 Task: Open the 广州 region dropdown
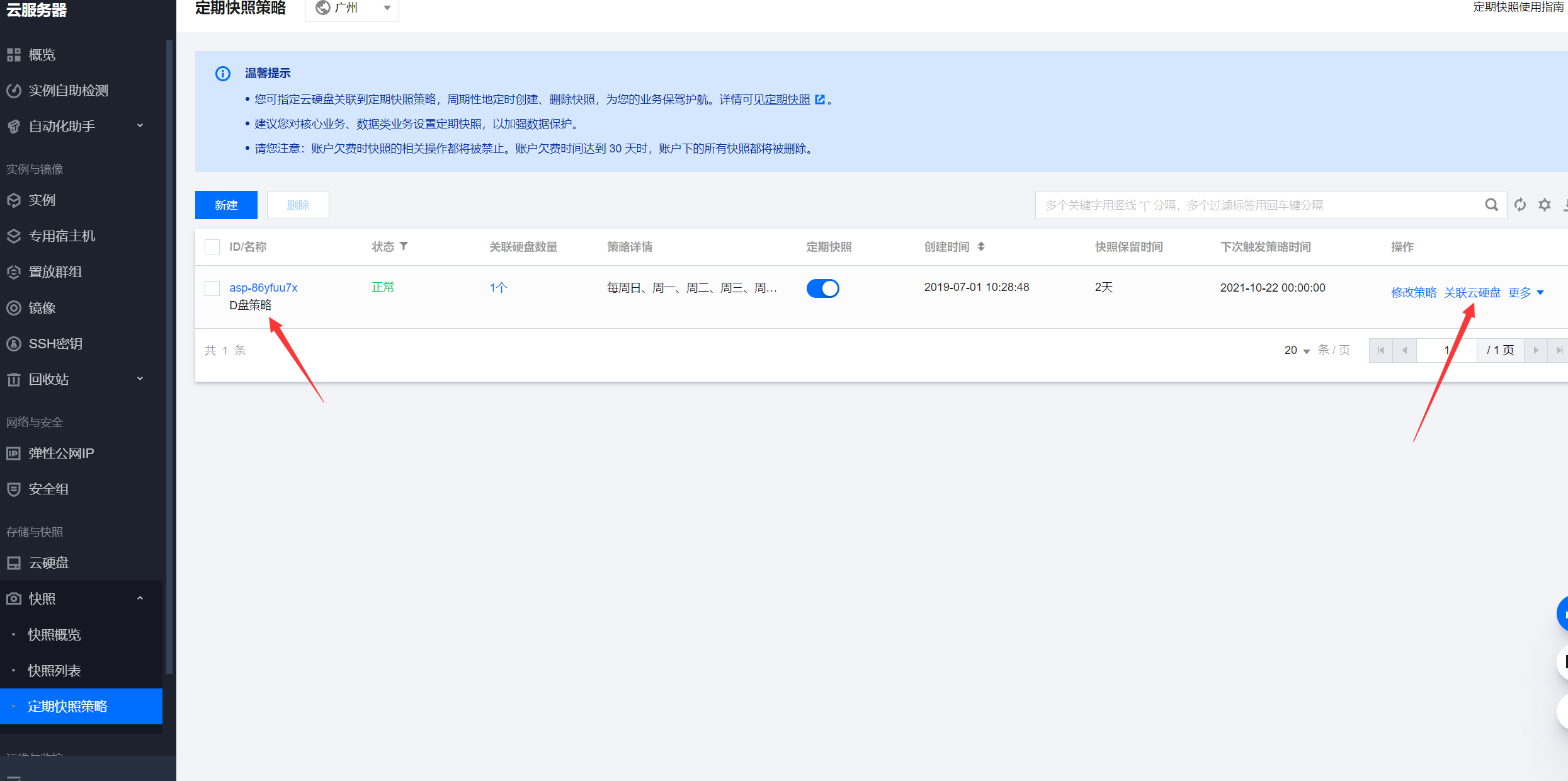click(x=352, y=8)
